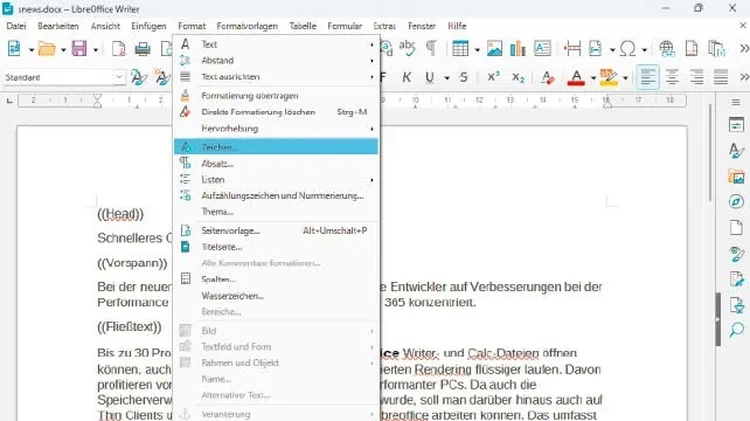Enable centered text alignment
This screenshot has height=421, width=750.
(x=673, y=77)
